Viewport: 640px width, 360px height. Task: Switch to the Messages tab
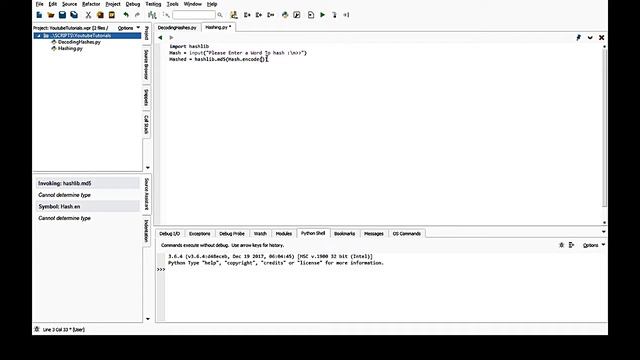coord(373,233)
